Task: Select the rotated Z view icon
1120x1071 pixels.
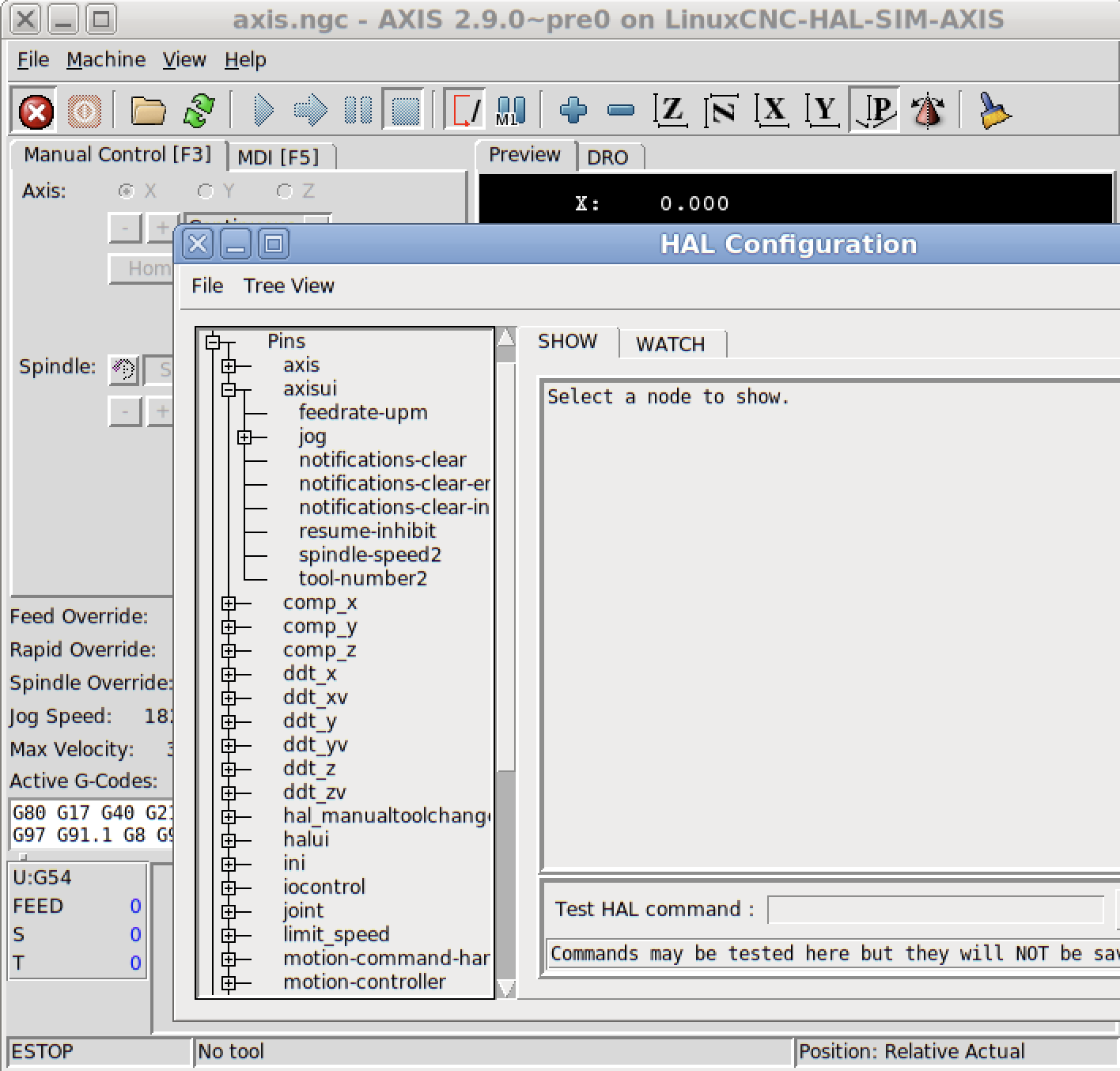Action: (721, 110)
